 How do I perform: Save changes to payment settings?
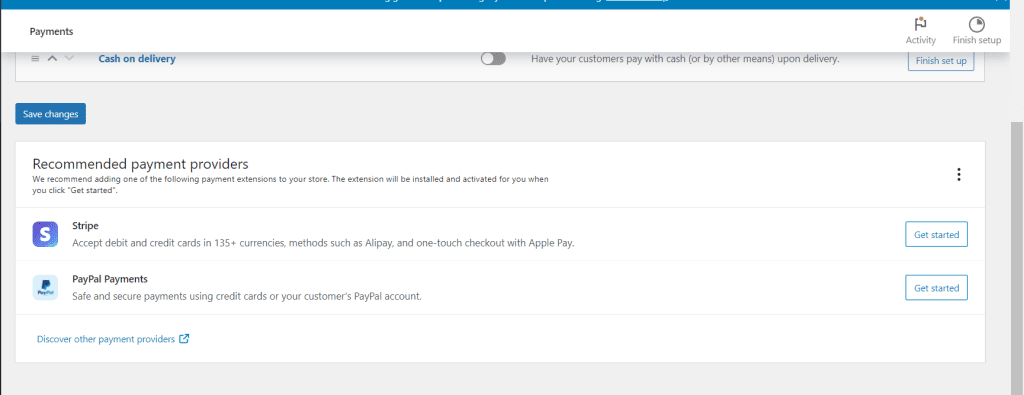click(50, 114)
